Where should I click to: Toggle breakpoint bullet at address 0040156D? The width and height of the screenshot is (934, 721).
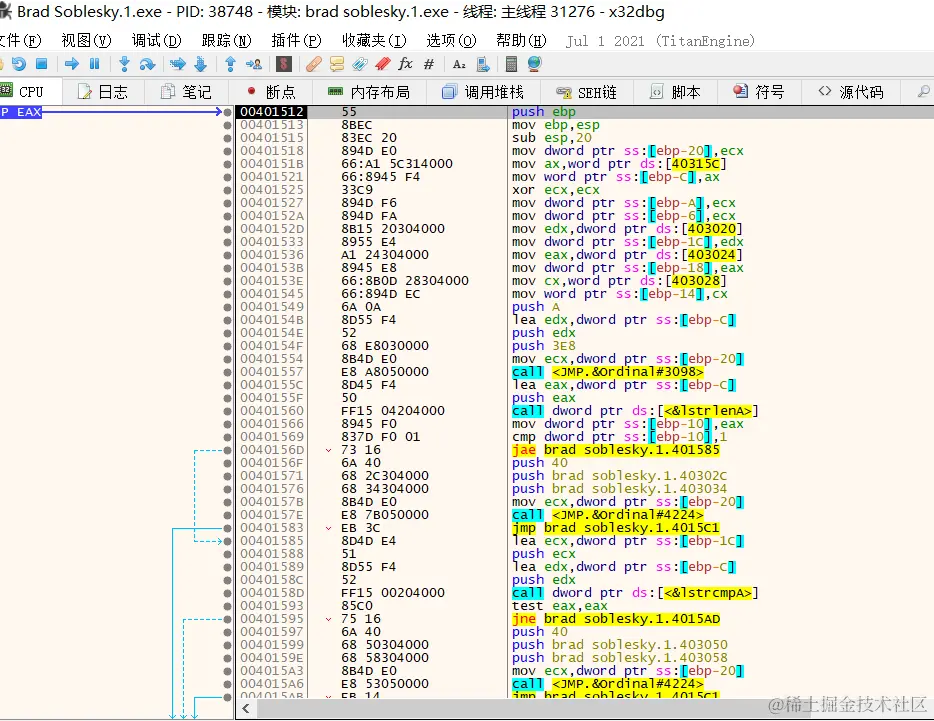pyautogui.click(x=227, y=450)
